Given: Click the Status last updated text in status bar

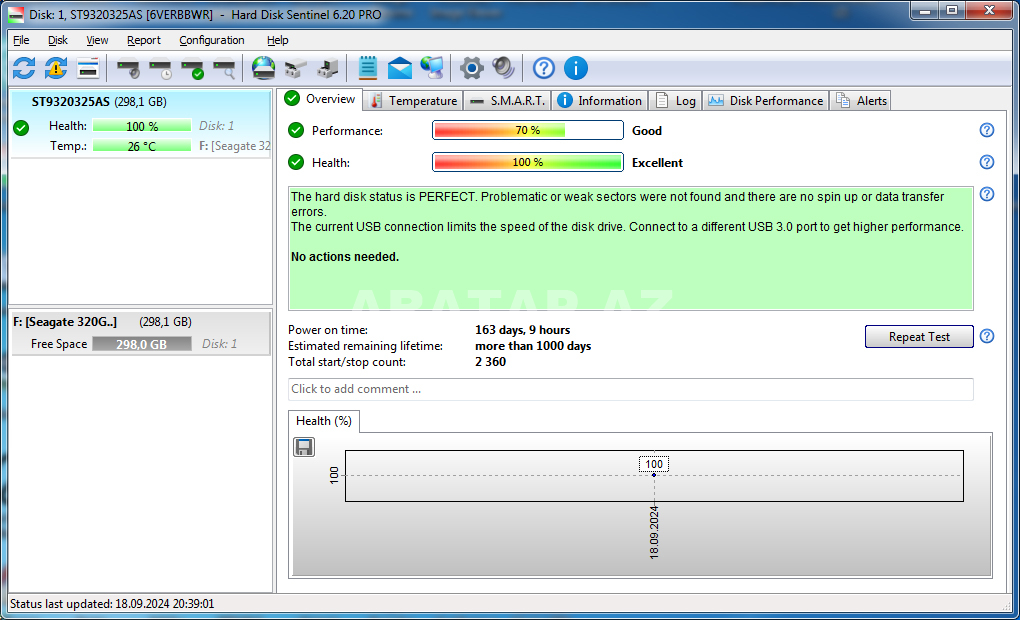Looking at the screenshot, I should click(x=112, y=604).
